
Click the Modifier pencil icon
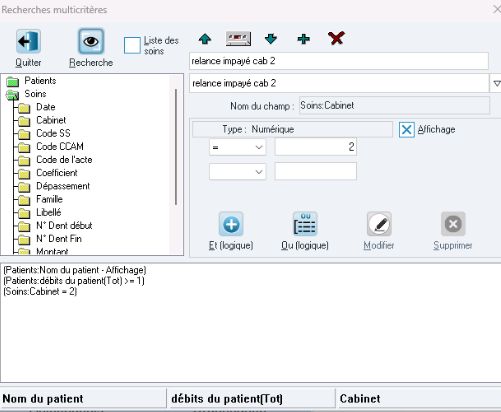click(379, 224)
